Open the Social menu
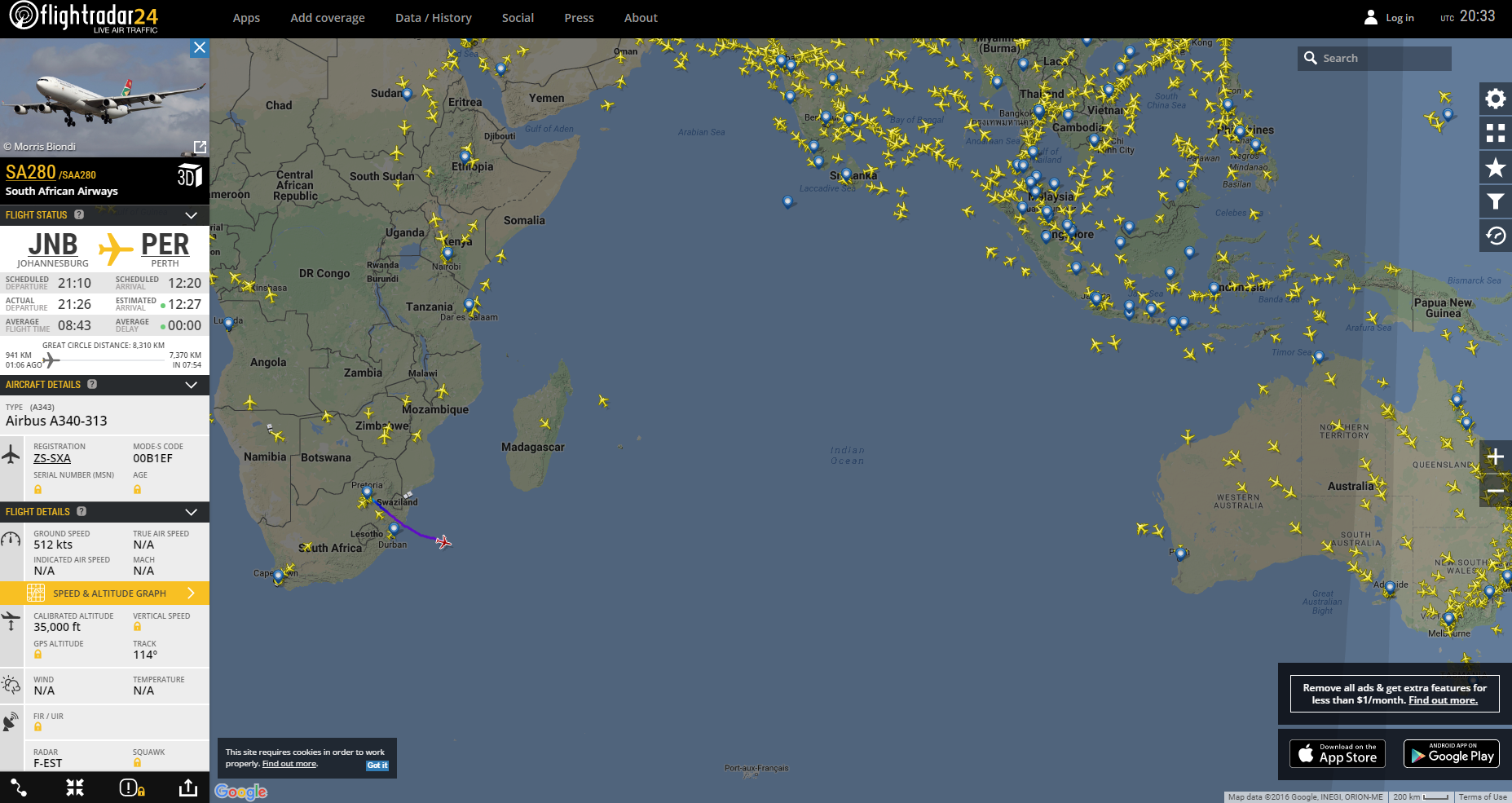 click(x=518, y=18)
